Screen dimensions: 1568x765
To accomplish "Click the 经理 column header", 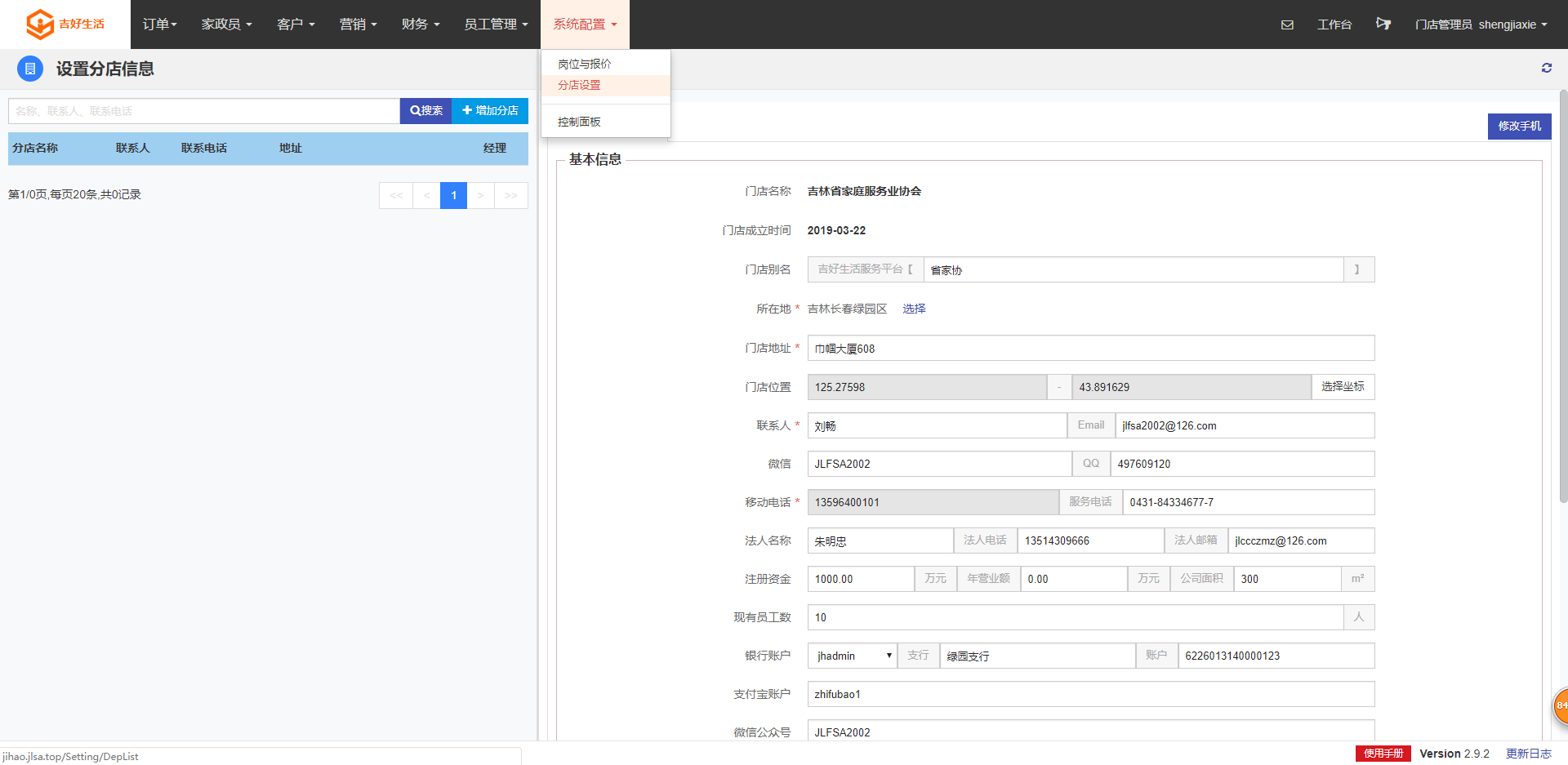I will [x=494, y=148].
